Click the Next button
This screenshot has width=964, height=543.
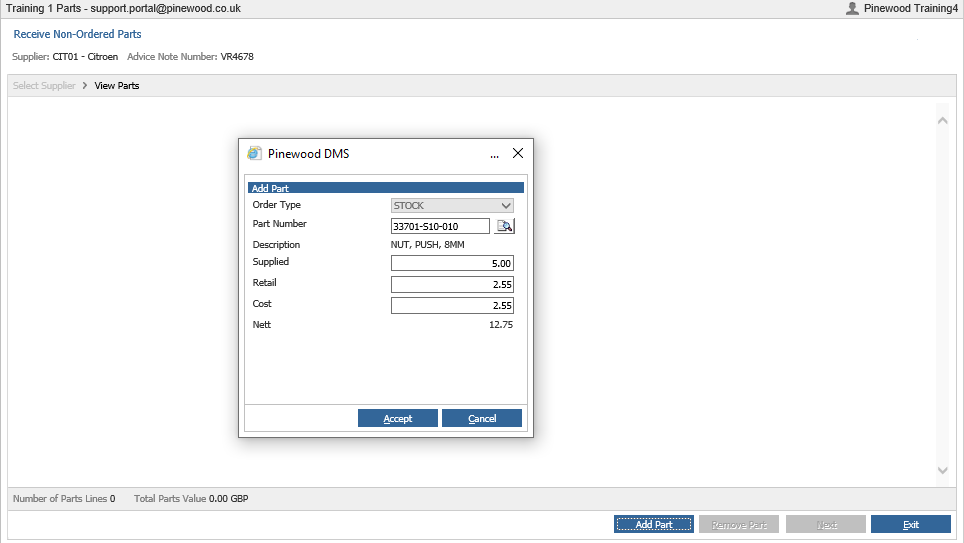click(x=826, y=524)
